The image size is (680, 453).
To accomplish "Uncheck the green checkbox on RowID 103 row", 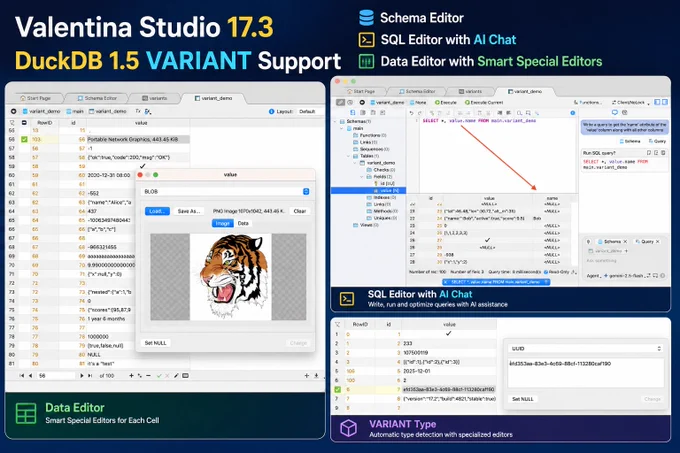I will (x=24, y=139).
